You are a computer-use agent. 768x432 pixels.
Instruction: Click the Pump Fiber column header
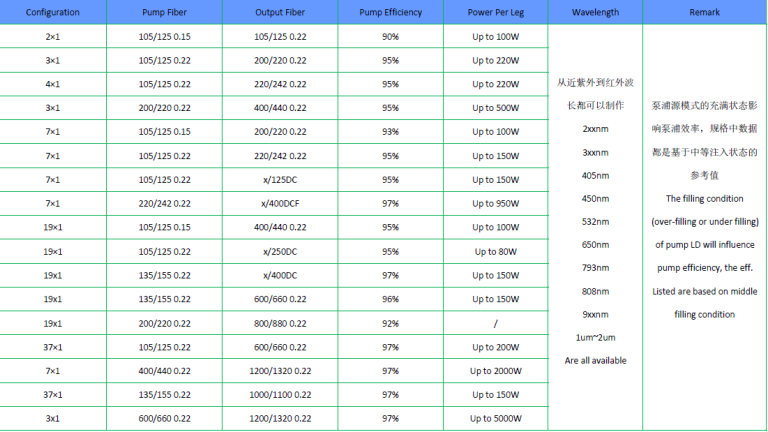pyautogui.click(x=167, y=12)
